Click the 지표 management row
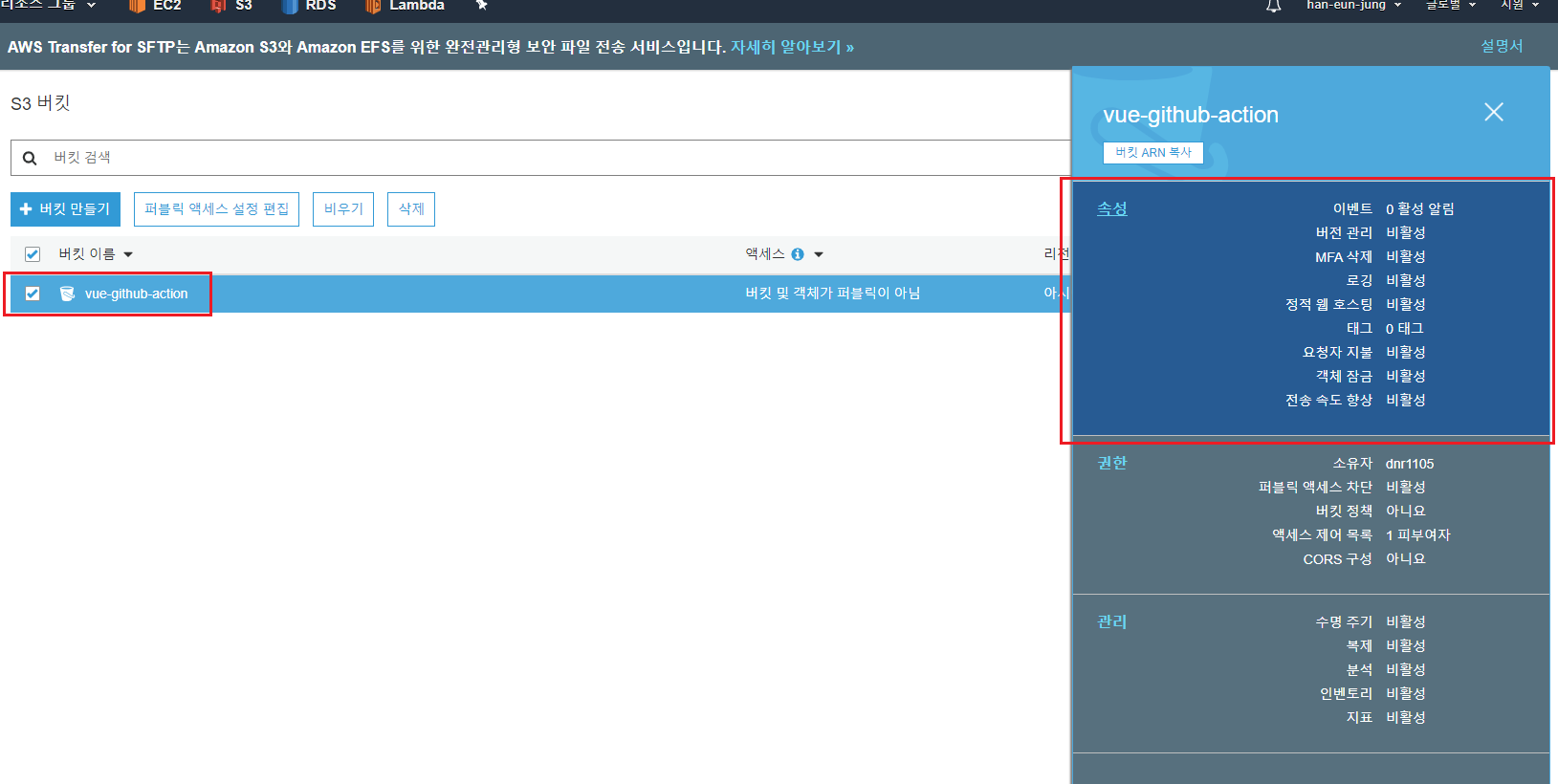 tap(1386, 717)
